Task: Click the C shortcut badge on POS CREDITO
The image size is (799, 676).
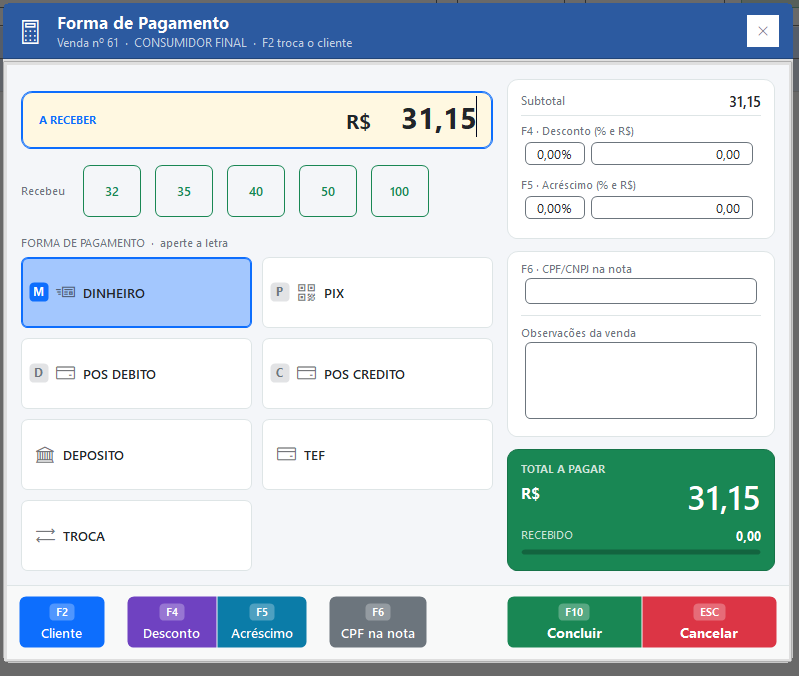Action: [280, 373]
